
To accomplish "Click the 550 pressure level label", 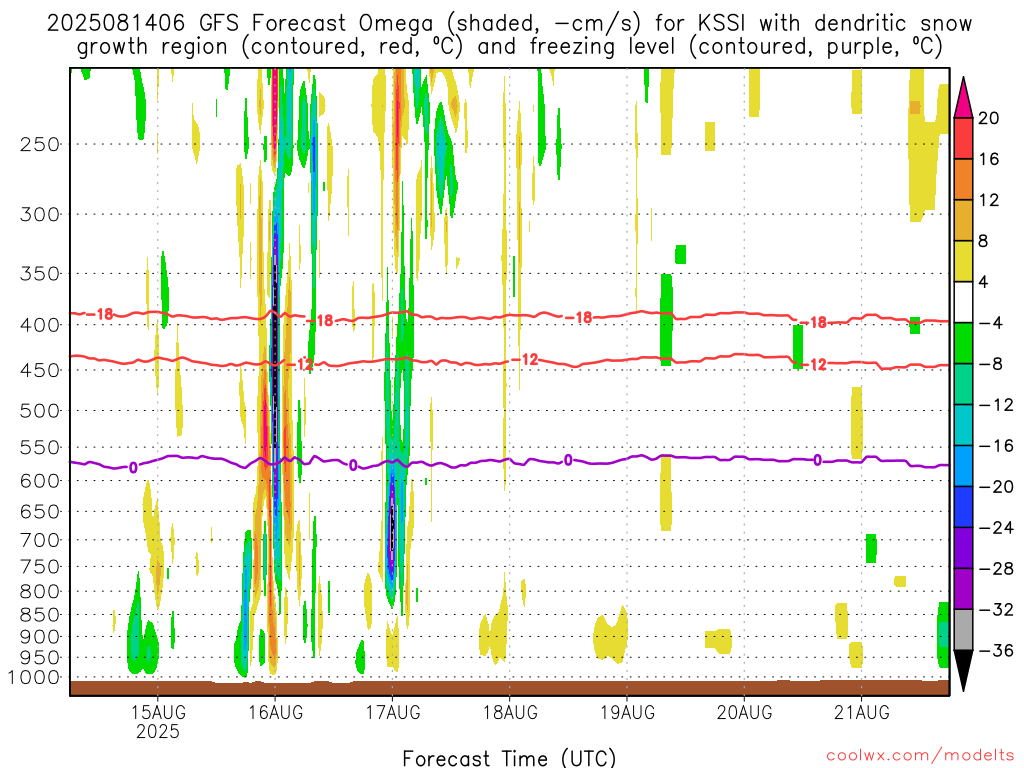I will pos(40,447).
